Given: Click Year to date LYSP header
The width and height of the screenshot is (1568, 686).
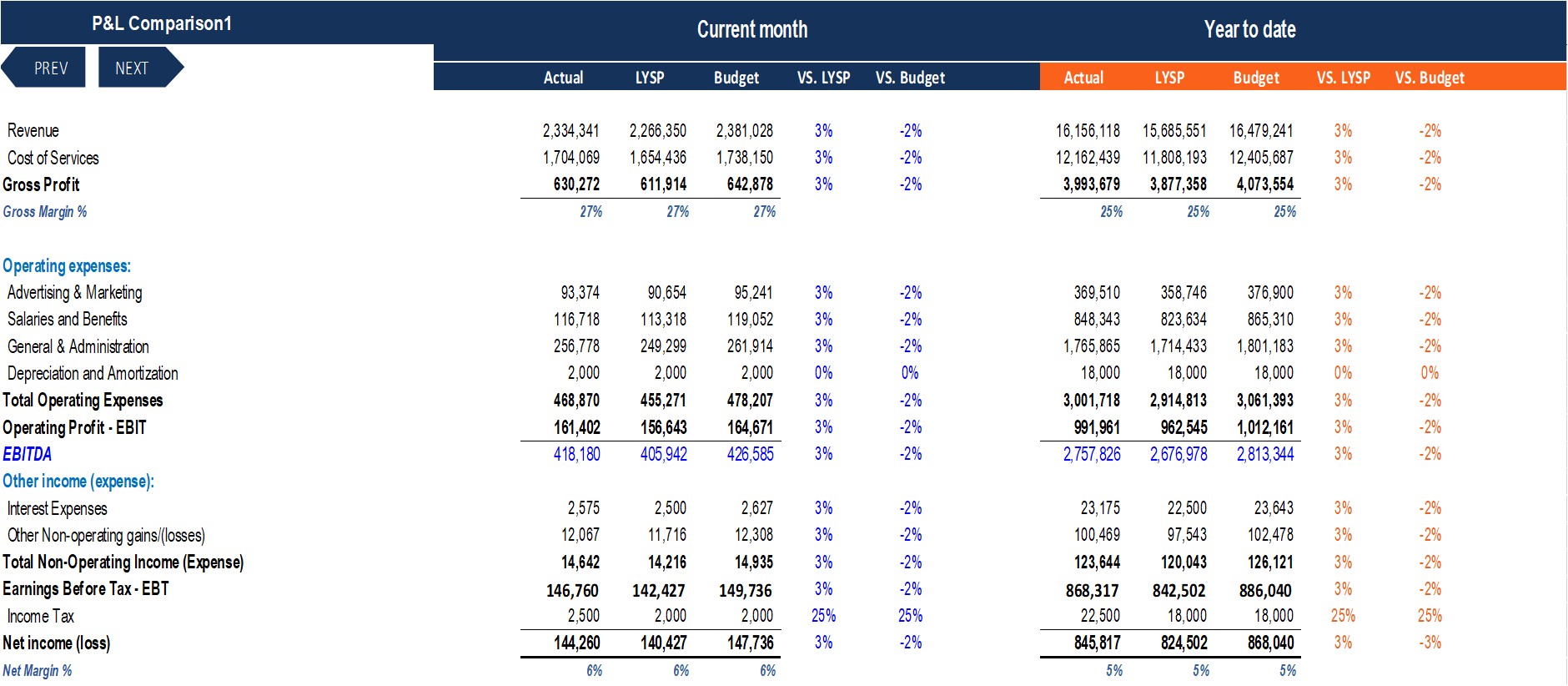Looking at the screenshot, I should [1169, 78].
